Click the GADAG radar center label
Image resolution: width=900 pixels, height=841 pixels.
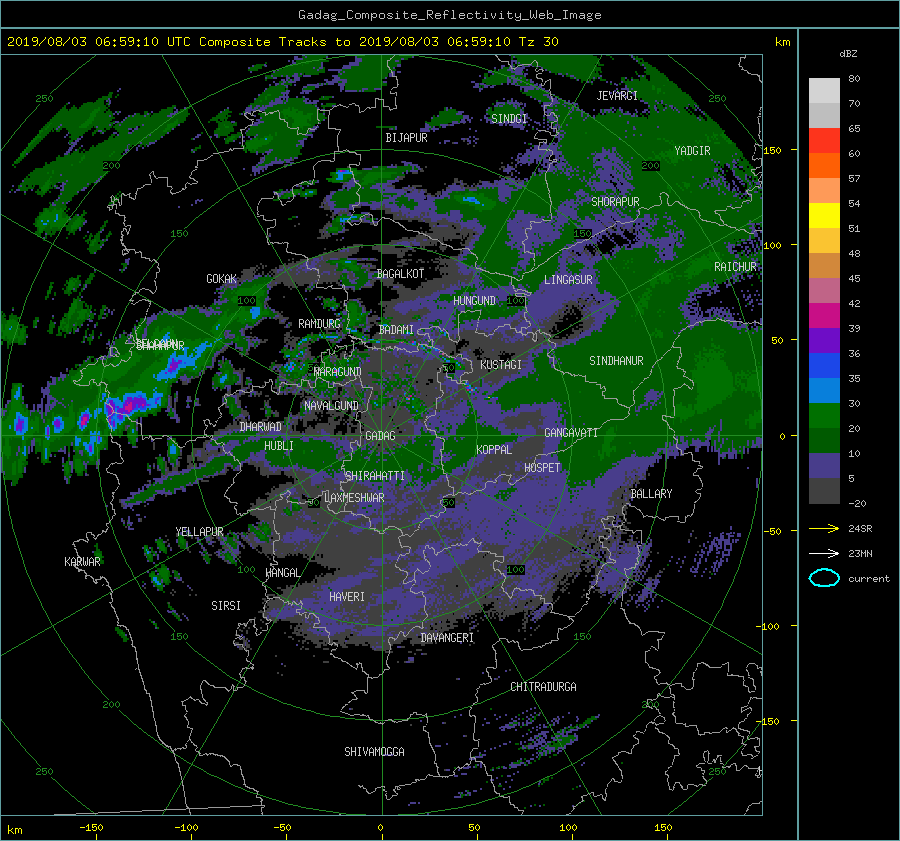pyautogui.click(x=380, y=436)
